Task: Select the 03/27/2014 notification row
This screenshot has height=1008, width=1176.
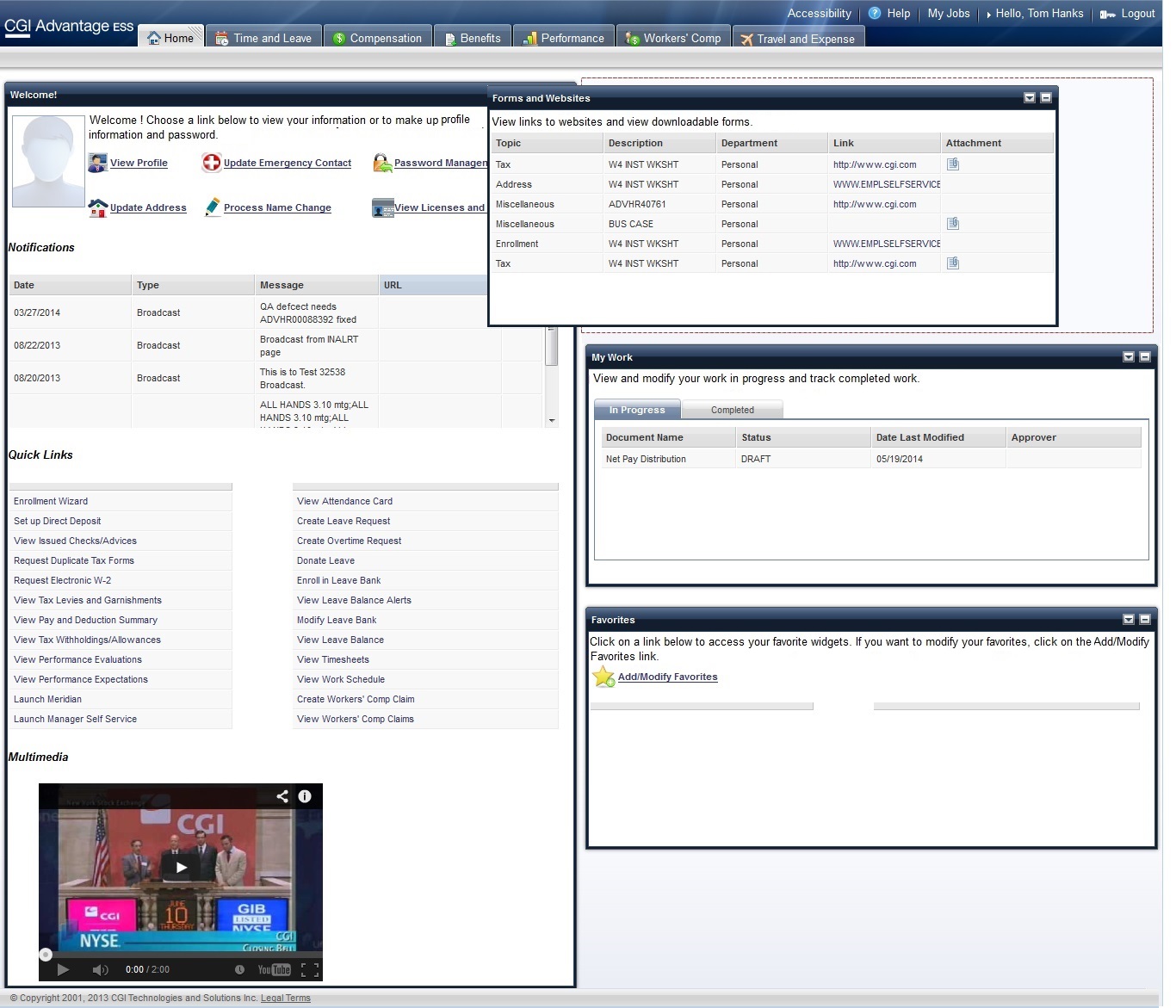Action: [277, 312]
